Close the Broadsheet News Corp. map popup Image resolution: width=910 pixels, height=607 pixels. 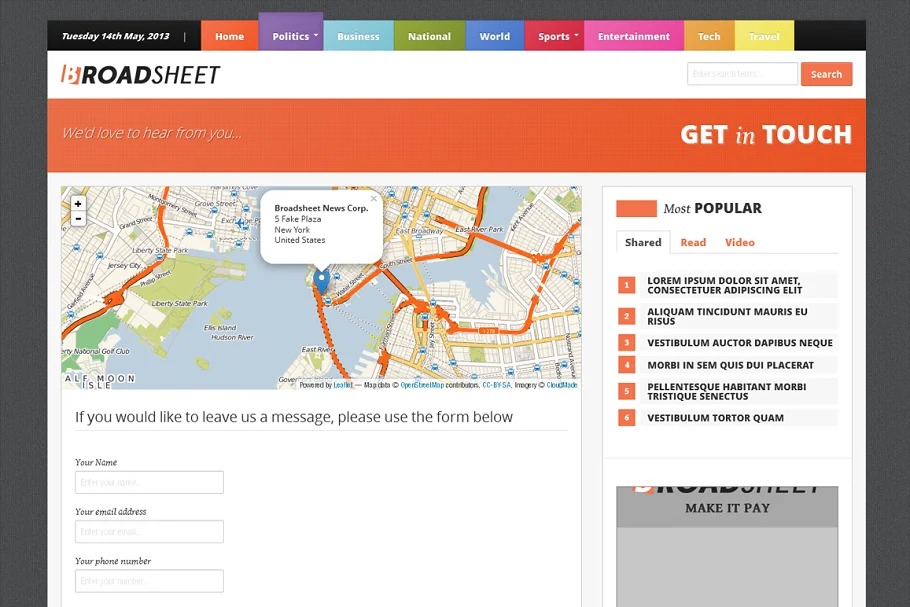click(374, 199)
